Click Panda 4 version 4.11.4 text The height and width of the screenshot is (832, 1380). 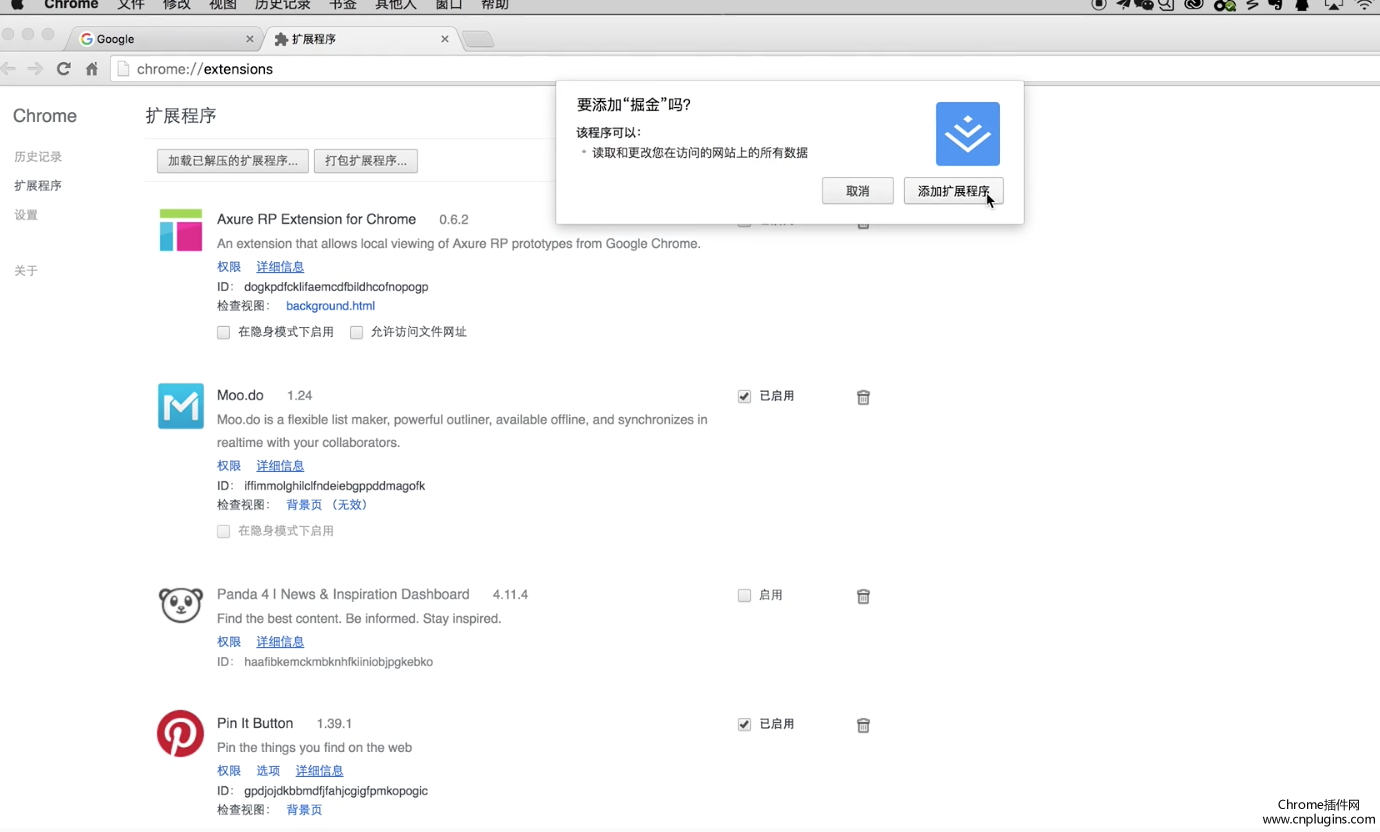click(x=510, y=595)
